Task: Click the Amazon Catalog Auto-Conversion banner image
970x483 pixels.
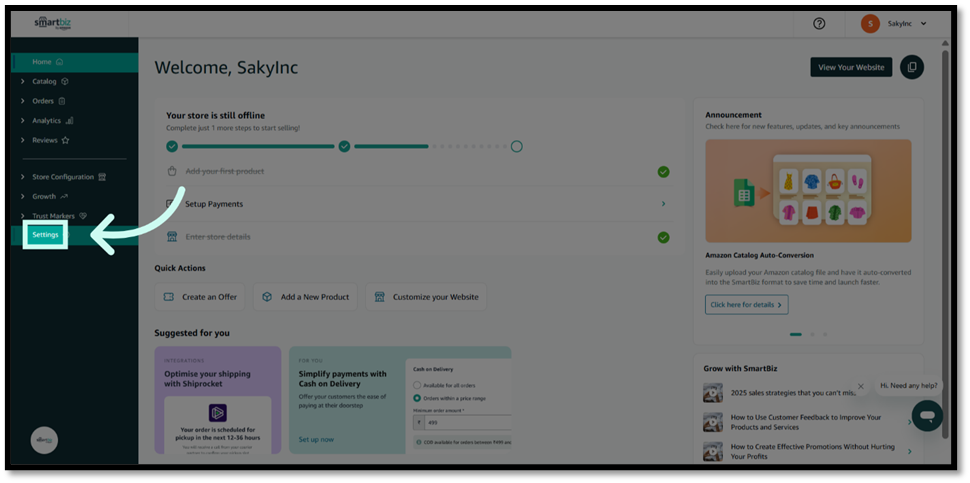Action: (808, 190)
